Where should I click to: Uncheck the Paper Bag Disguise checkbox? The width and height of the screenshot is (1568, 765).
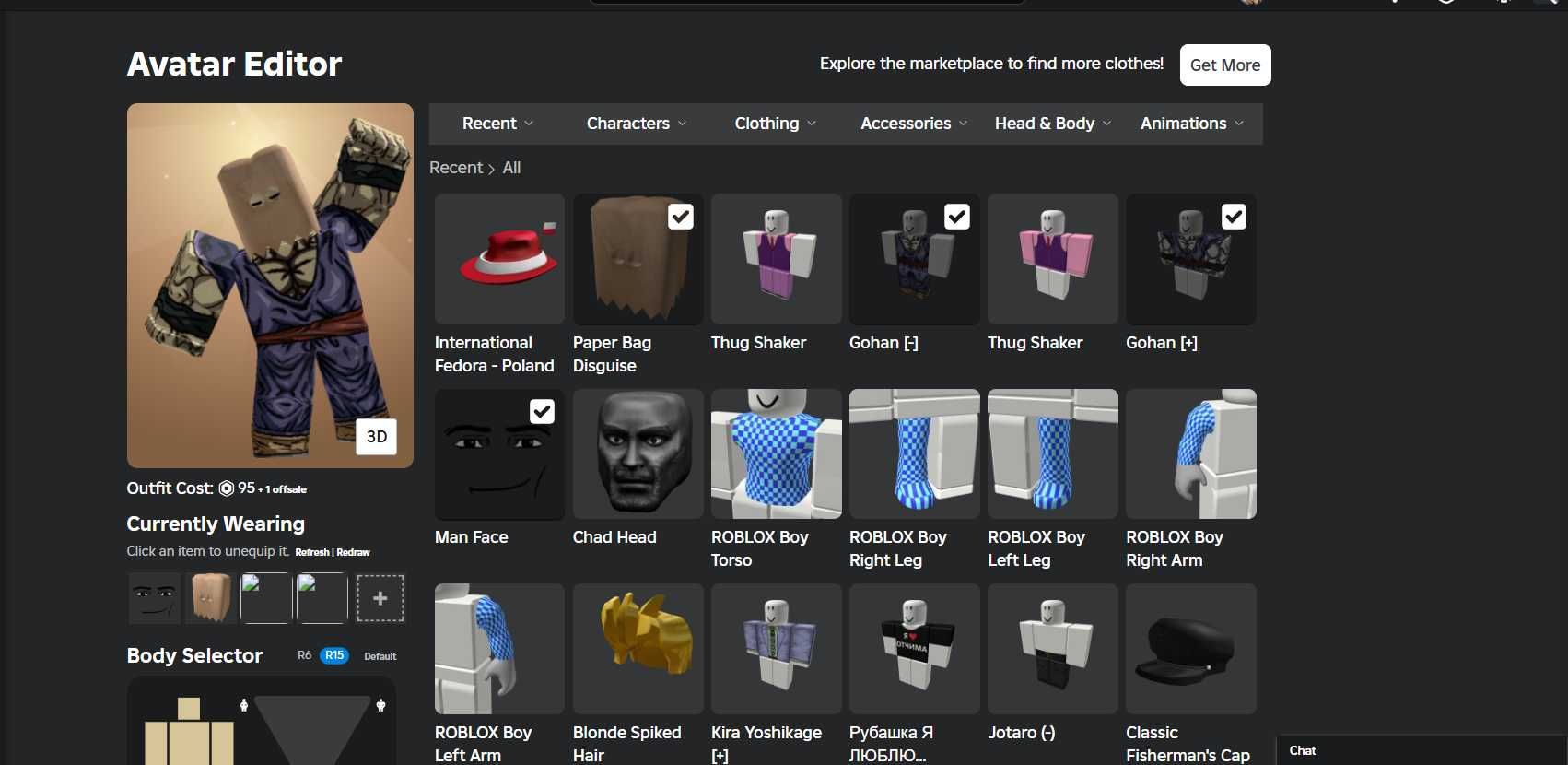[681, 217]
